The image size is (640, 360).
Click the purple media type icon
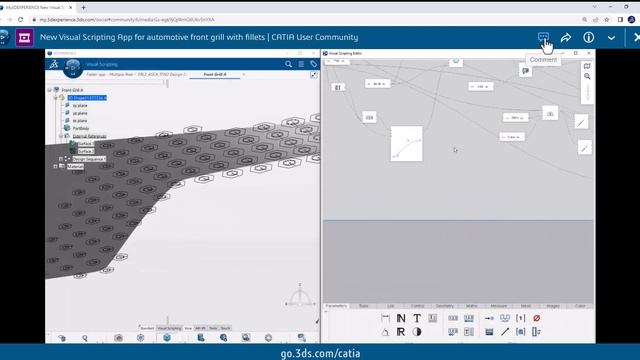pos(24,38)
